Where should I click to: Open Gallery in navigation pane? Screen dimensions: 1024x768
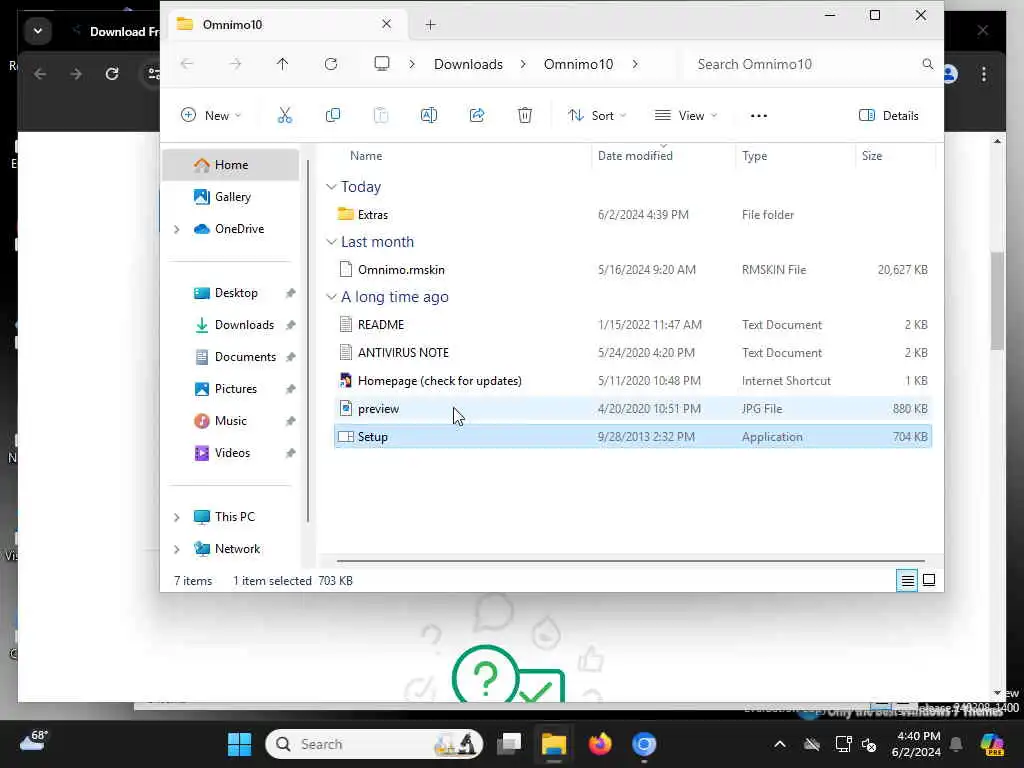tap(231, 197)
